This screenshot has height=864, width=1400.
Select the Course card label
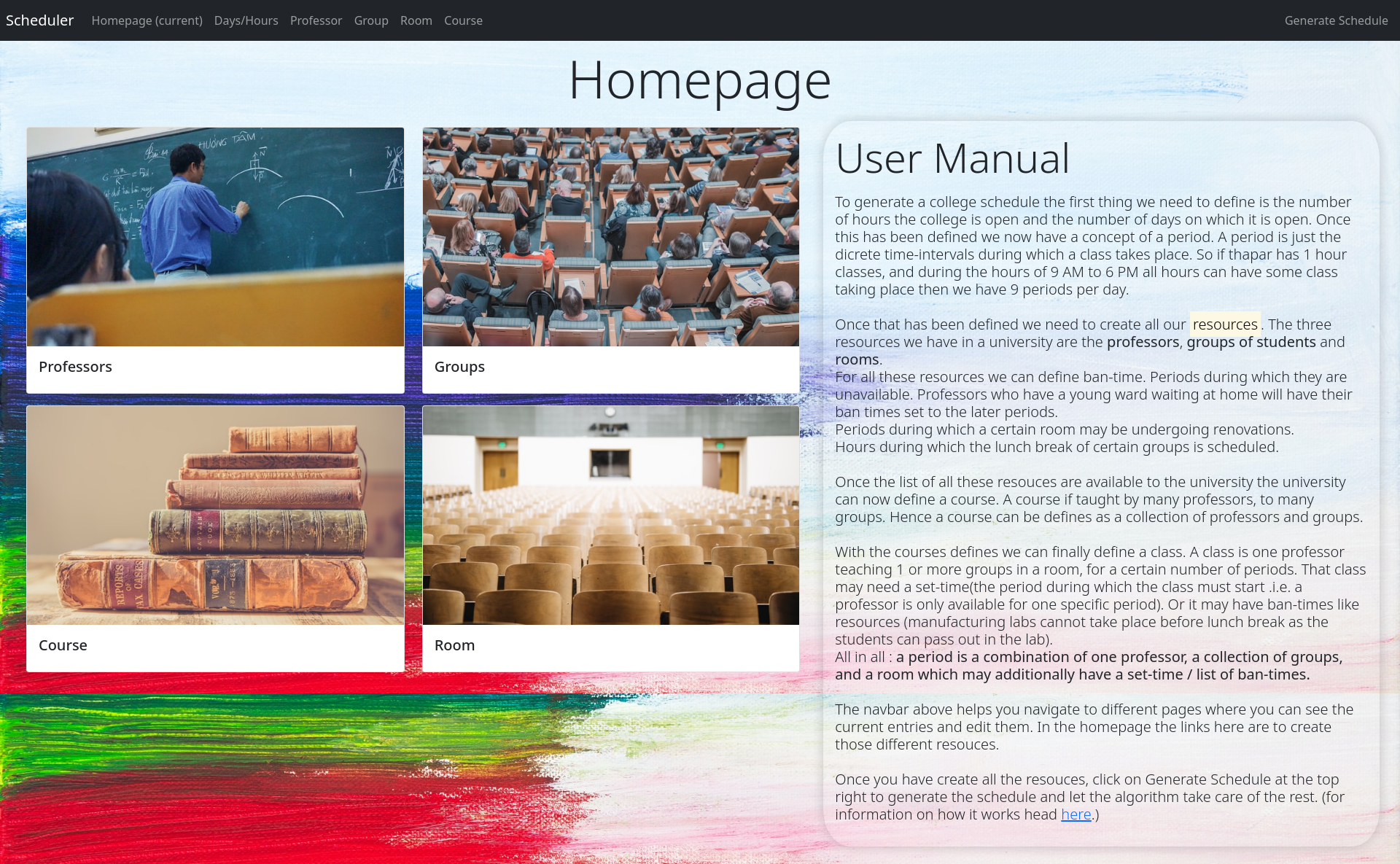pos(63,645)
